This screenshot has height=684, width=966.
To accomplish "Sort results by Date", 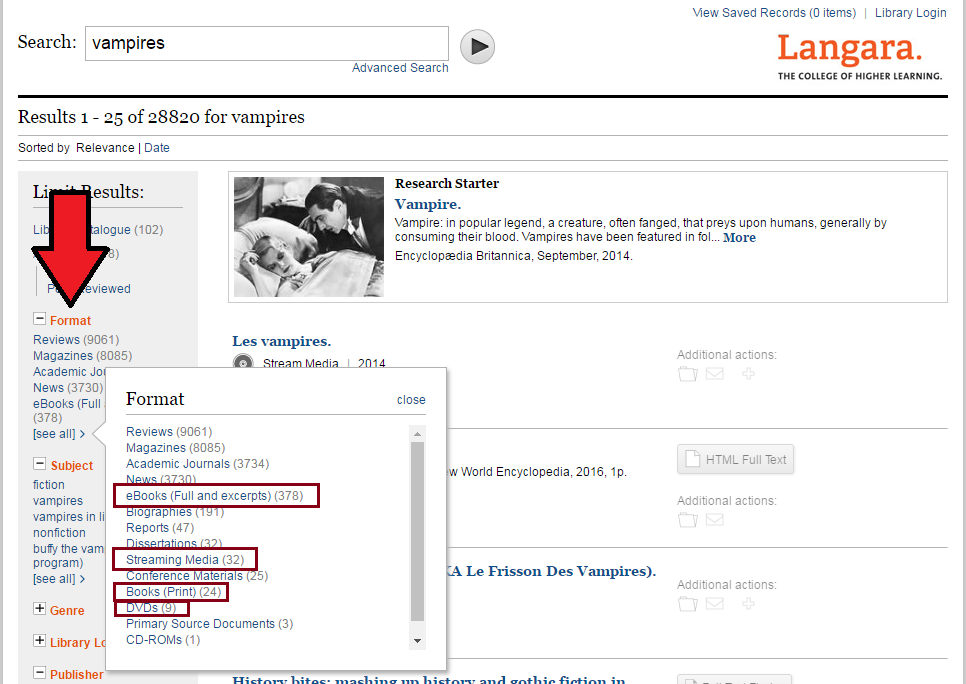I will coord(156,148).
